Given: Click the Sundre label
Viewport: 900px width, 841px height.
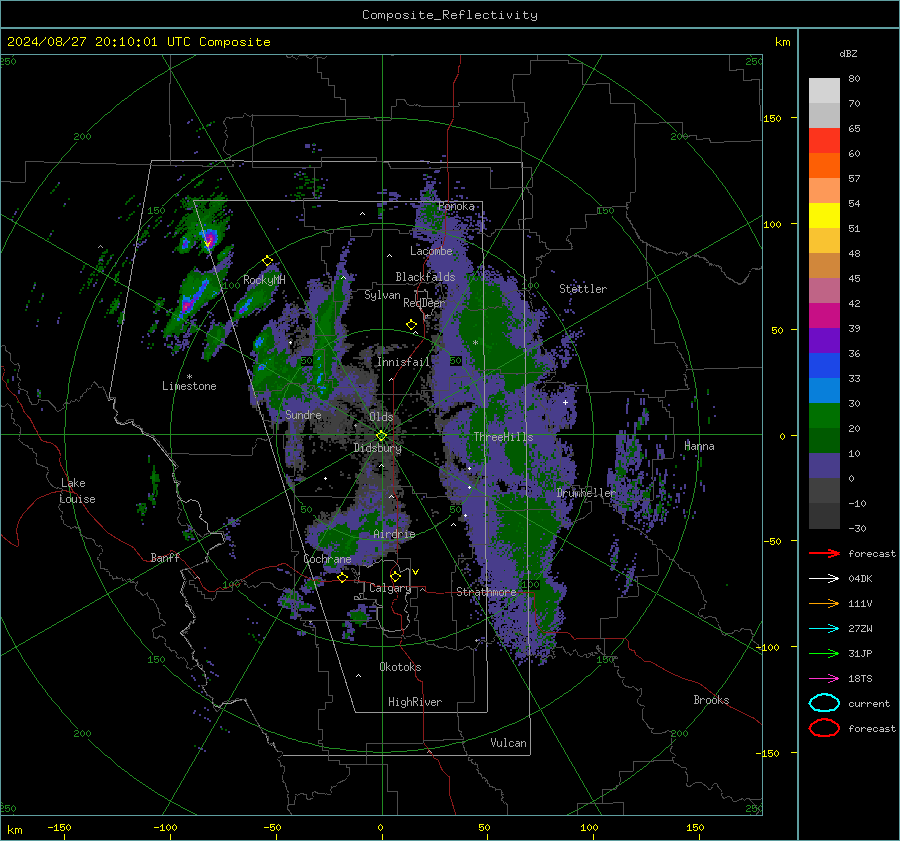Looking at the screenshot, I should (303, 415).
